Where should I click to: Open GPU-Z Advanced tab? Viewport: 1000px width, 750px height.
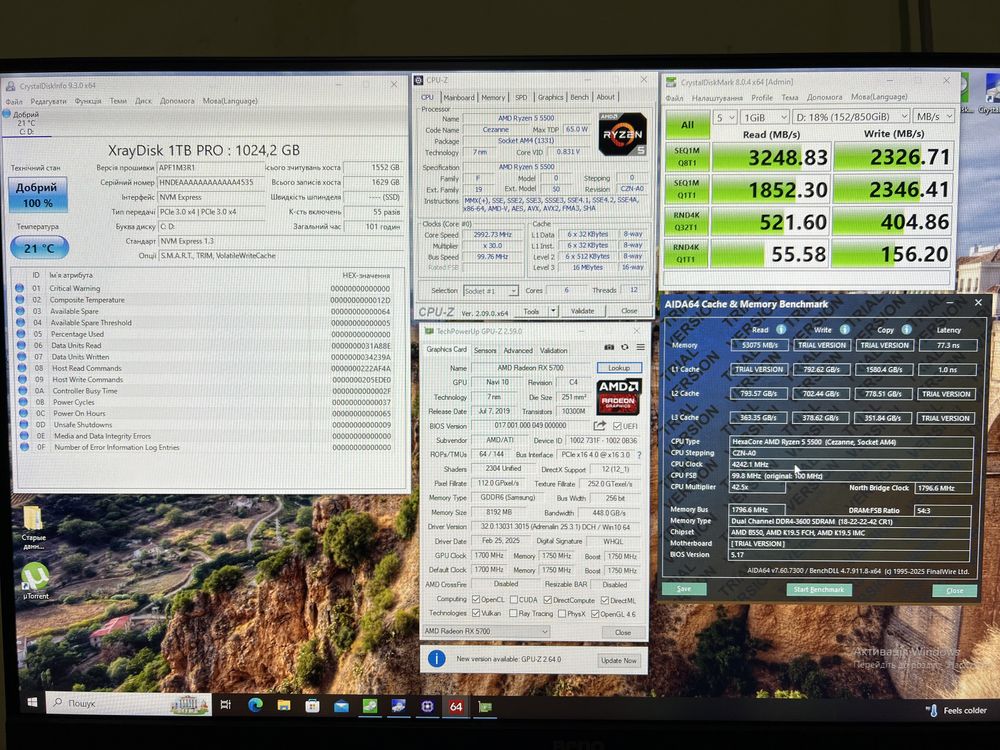[518, 350]
